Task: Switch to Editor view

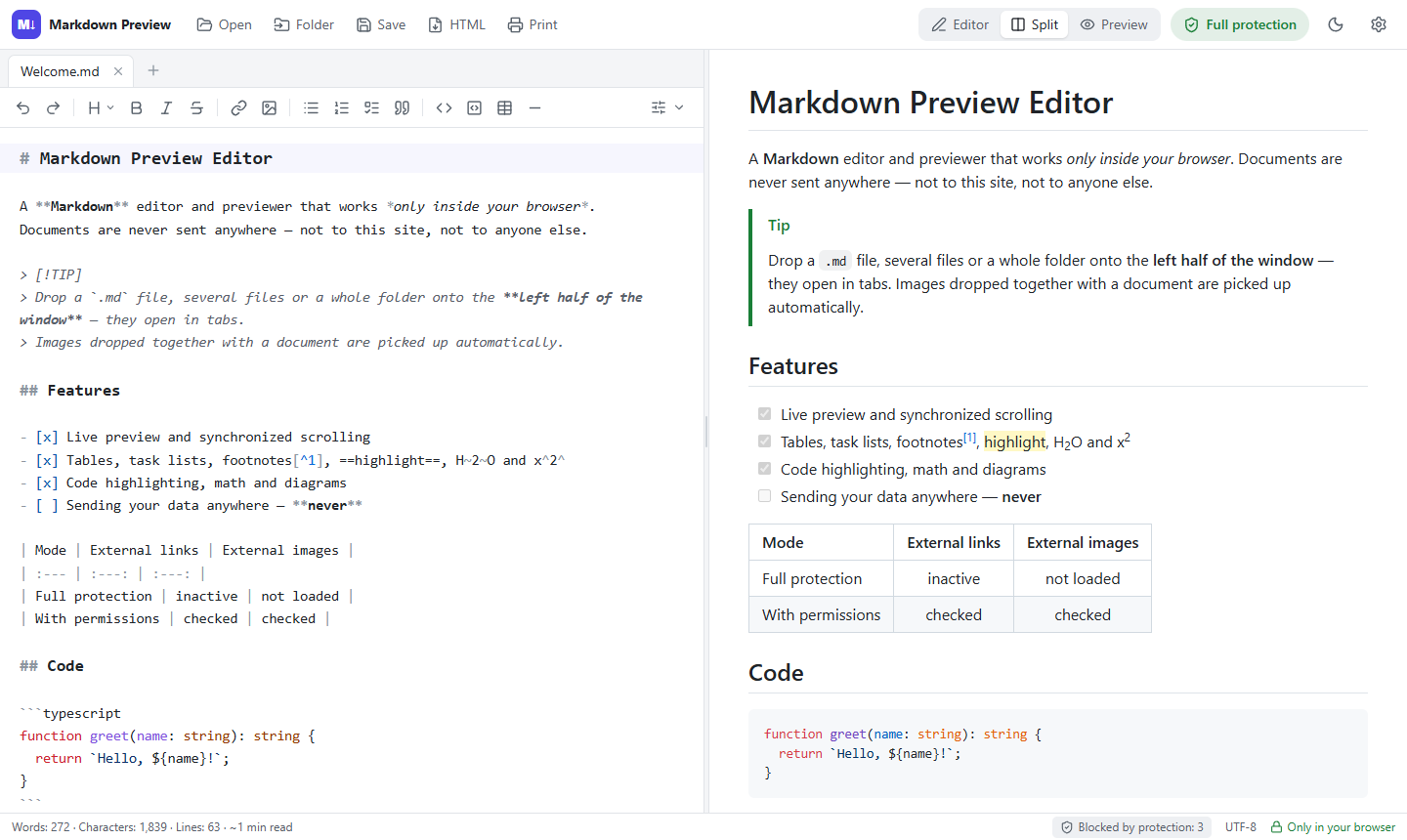Action: 960,24
